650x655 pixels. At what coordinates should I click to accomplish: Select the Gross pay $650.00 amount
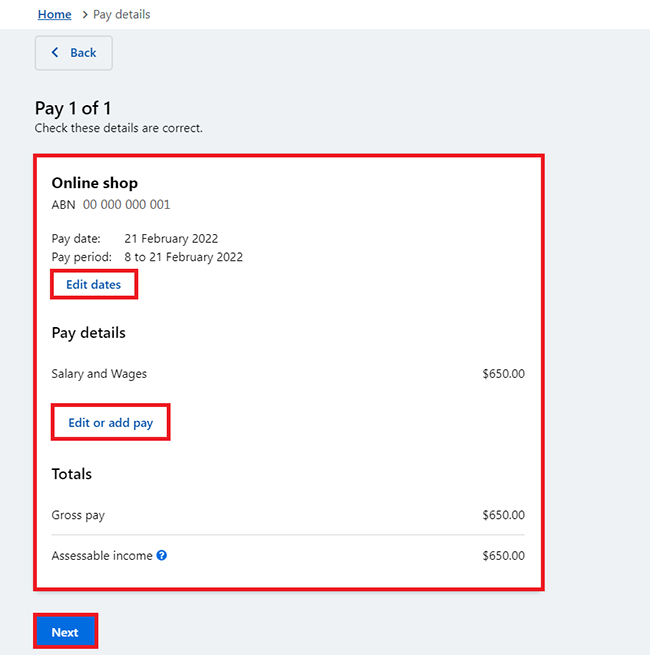(503, 515)
